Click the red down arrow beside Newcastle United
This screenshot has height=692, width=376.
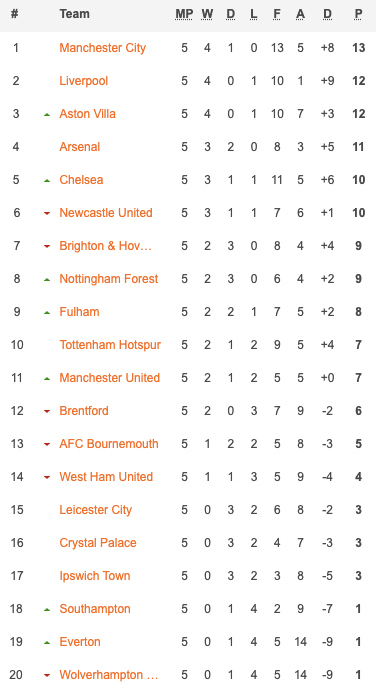click(x=47, y=214)
